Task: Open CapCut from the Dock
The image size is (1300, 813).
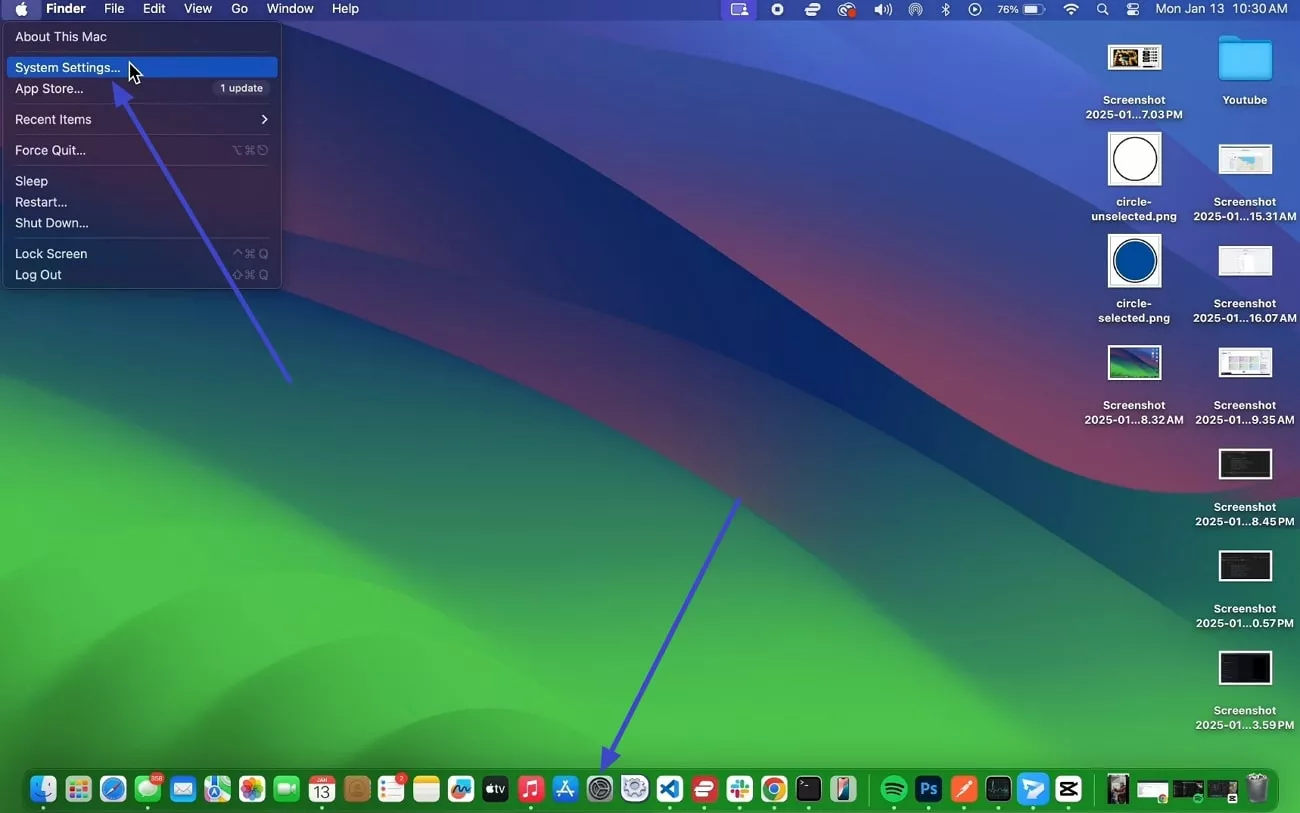Action: 1068,789
